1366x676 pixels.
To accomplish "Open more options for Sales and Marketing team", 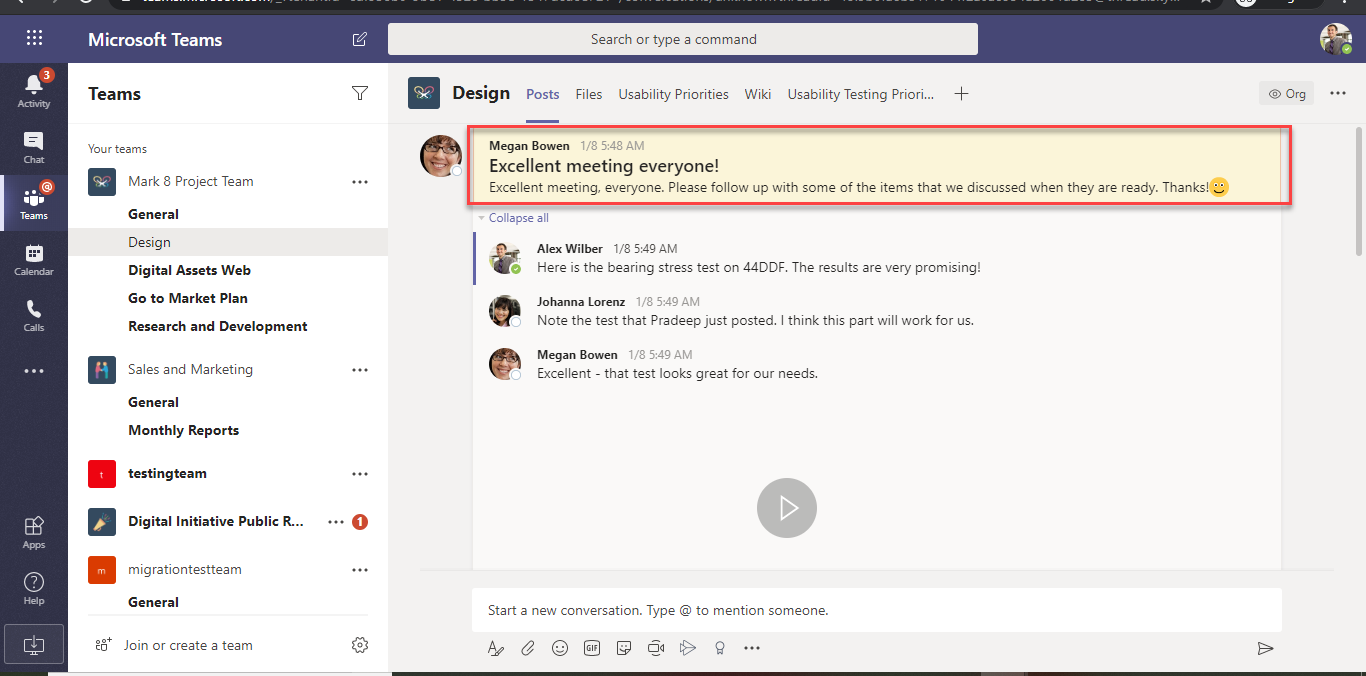I will [360, 370].
